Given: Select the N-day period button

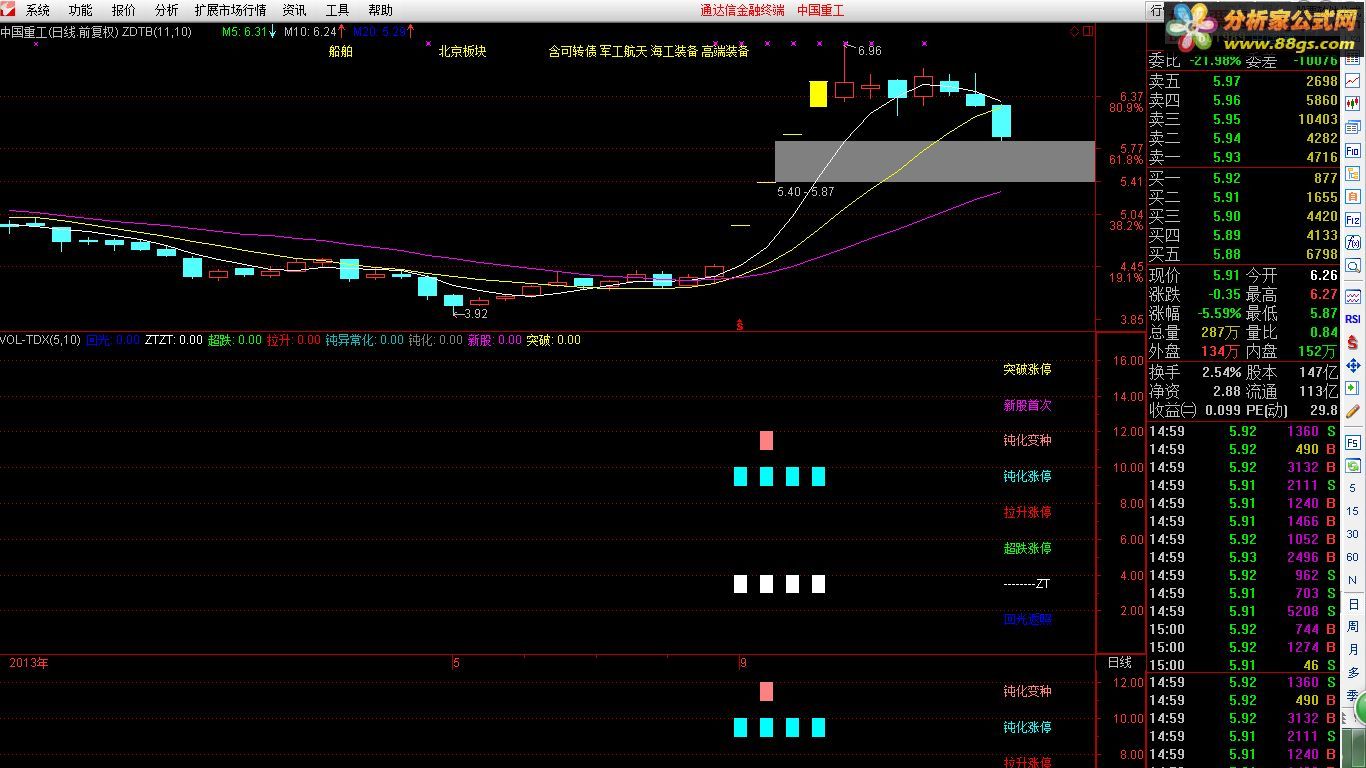Looking at the screenshot, I should tap(1352, 580).
